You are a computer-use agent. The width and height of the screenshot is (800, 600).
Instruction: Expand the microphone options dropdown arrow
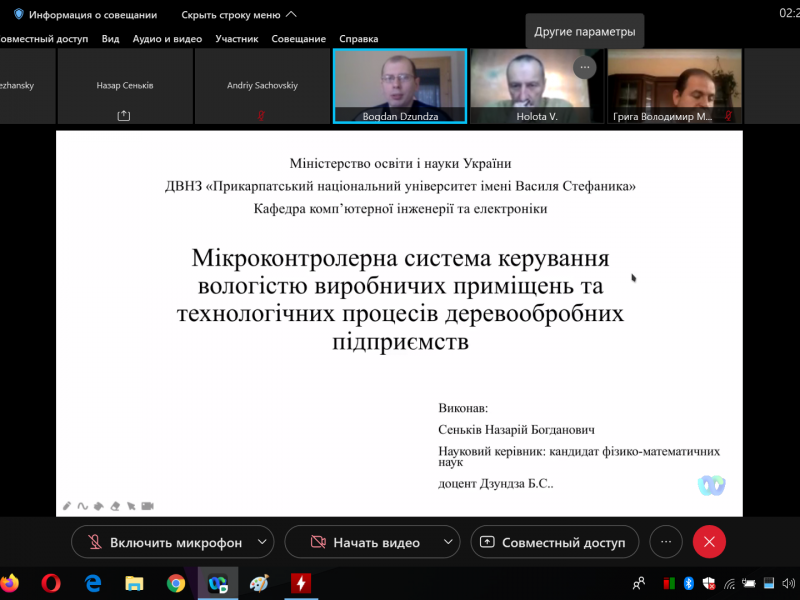[x=262, y=542]
